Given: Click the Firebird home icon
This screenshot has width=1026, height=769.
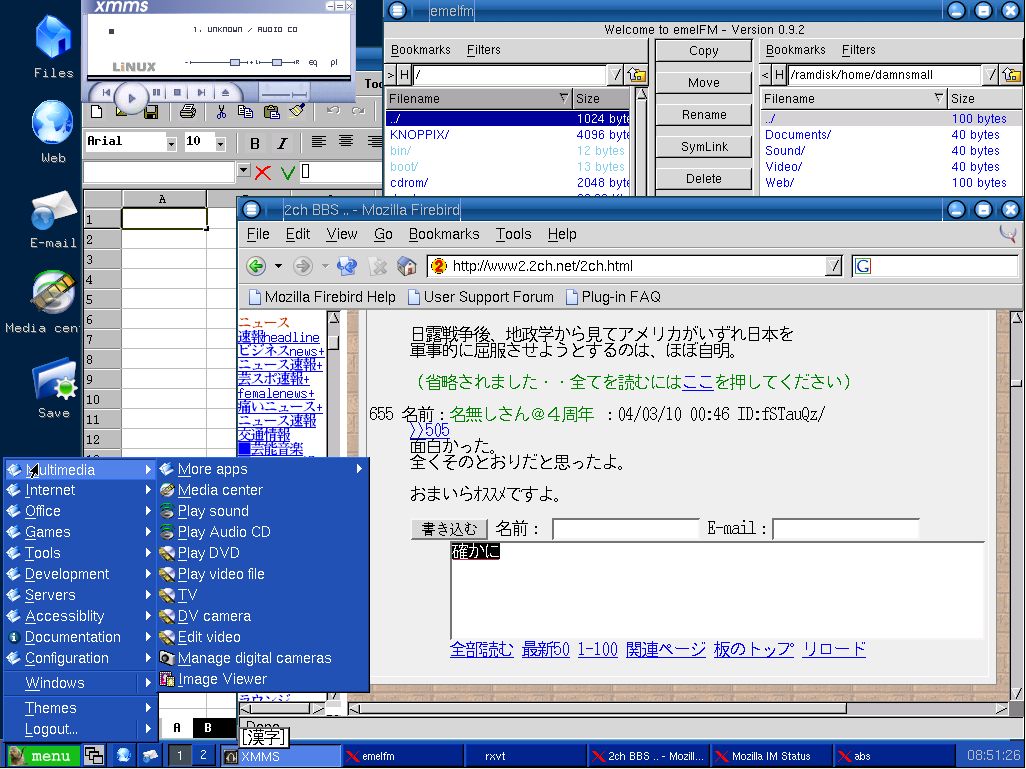Looking at the screenshot, I should click(406, 266).
